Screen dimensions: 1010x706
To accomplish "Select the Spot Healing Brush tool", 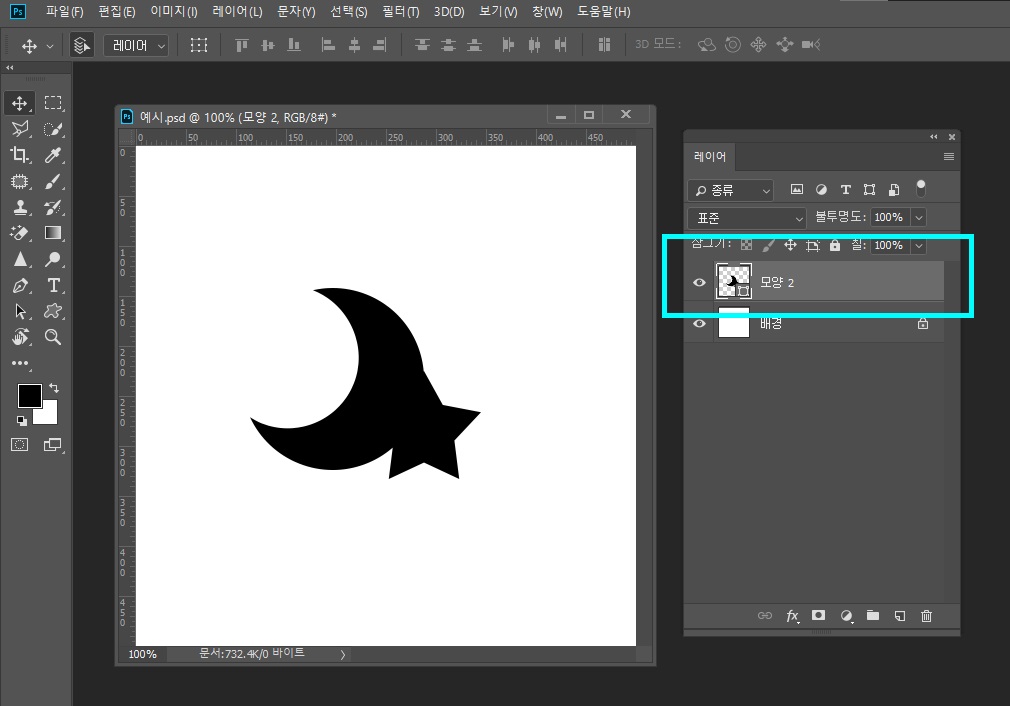I will click(19, 181).
